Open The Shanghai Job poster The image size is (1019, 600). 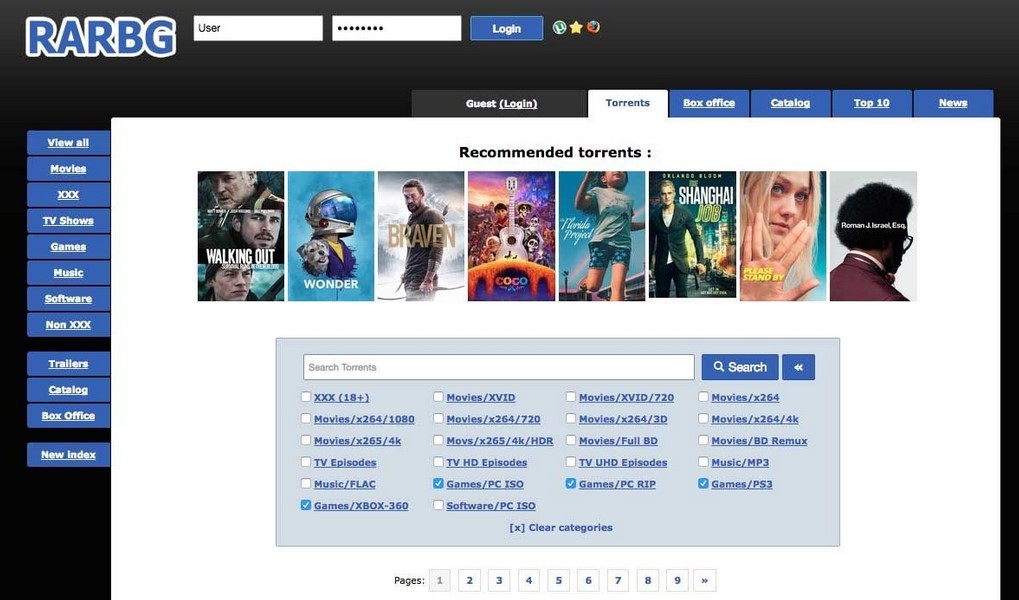tap(692, 235)
